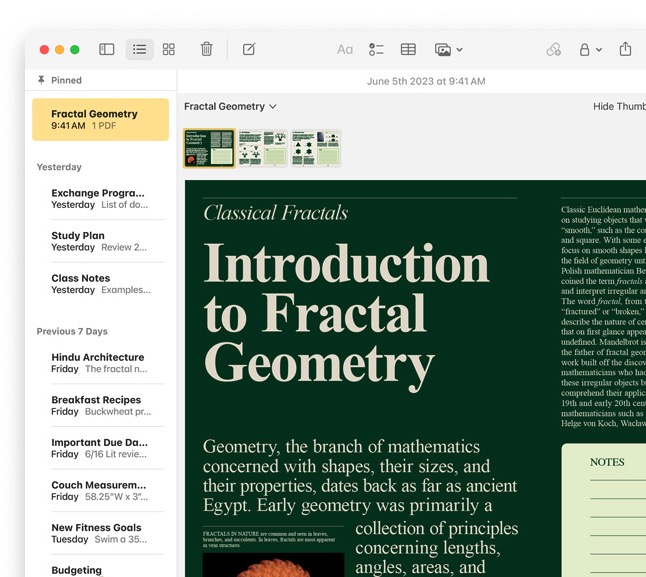Expand the media dropdown arrow
Viewport: 646px width, 577px height.
pos(459,50)
